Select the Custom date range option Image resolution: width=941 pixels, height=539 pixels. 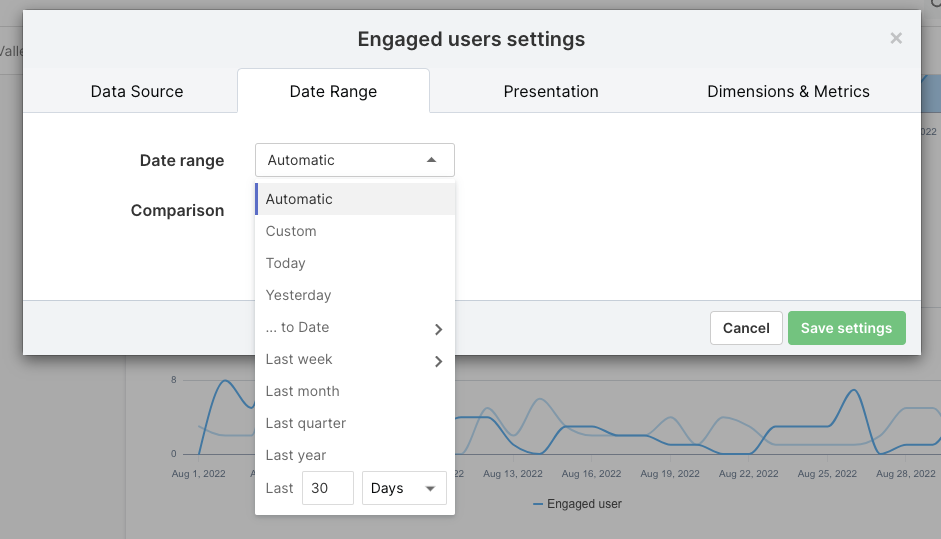coord(291,231)
